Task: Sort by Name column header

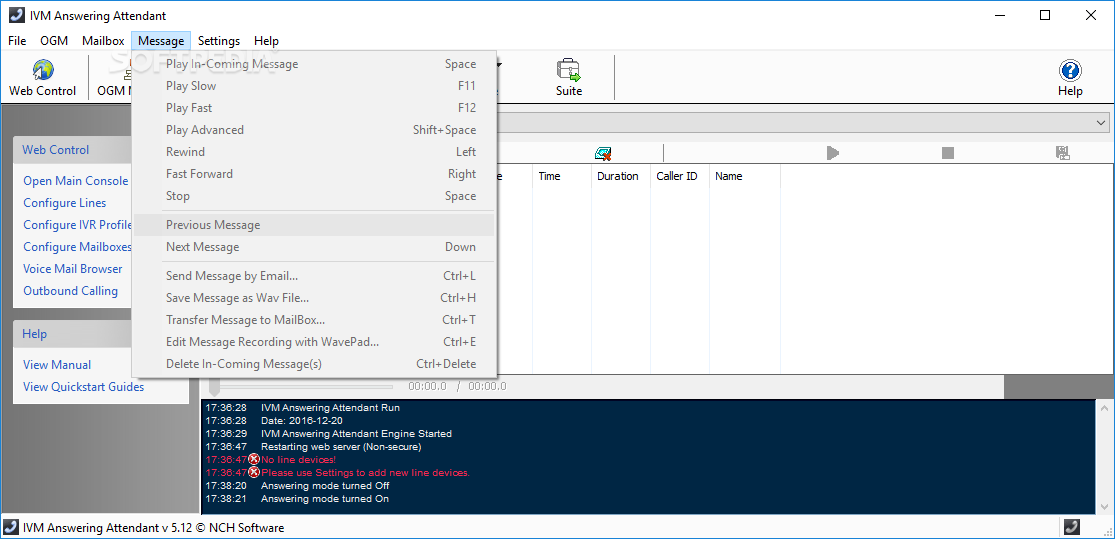Action: pos(745,176)
